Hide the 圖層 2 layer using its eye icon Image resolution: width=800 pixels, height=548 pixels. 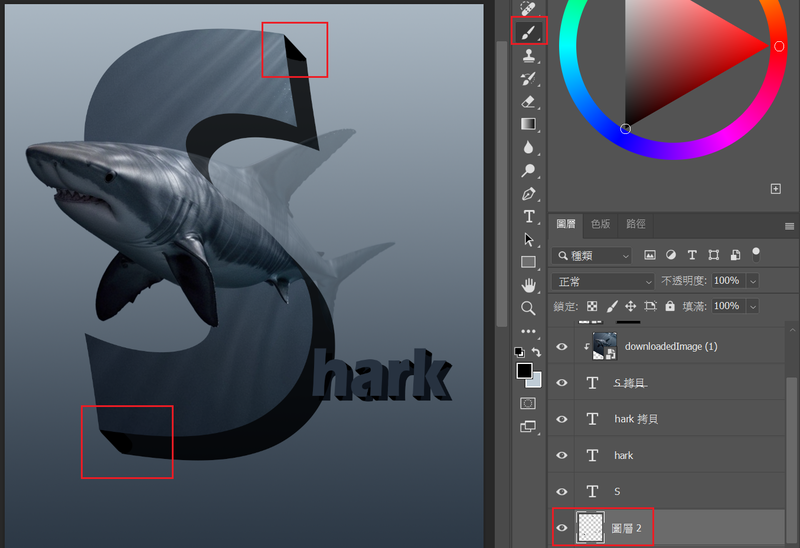pos(562,528)
